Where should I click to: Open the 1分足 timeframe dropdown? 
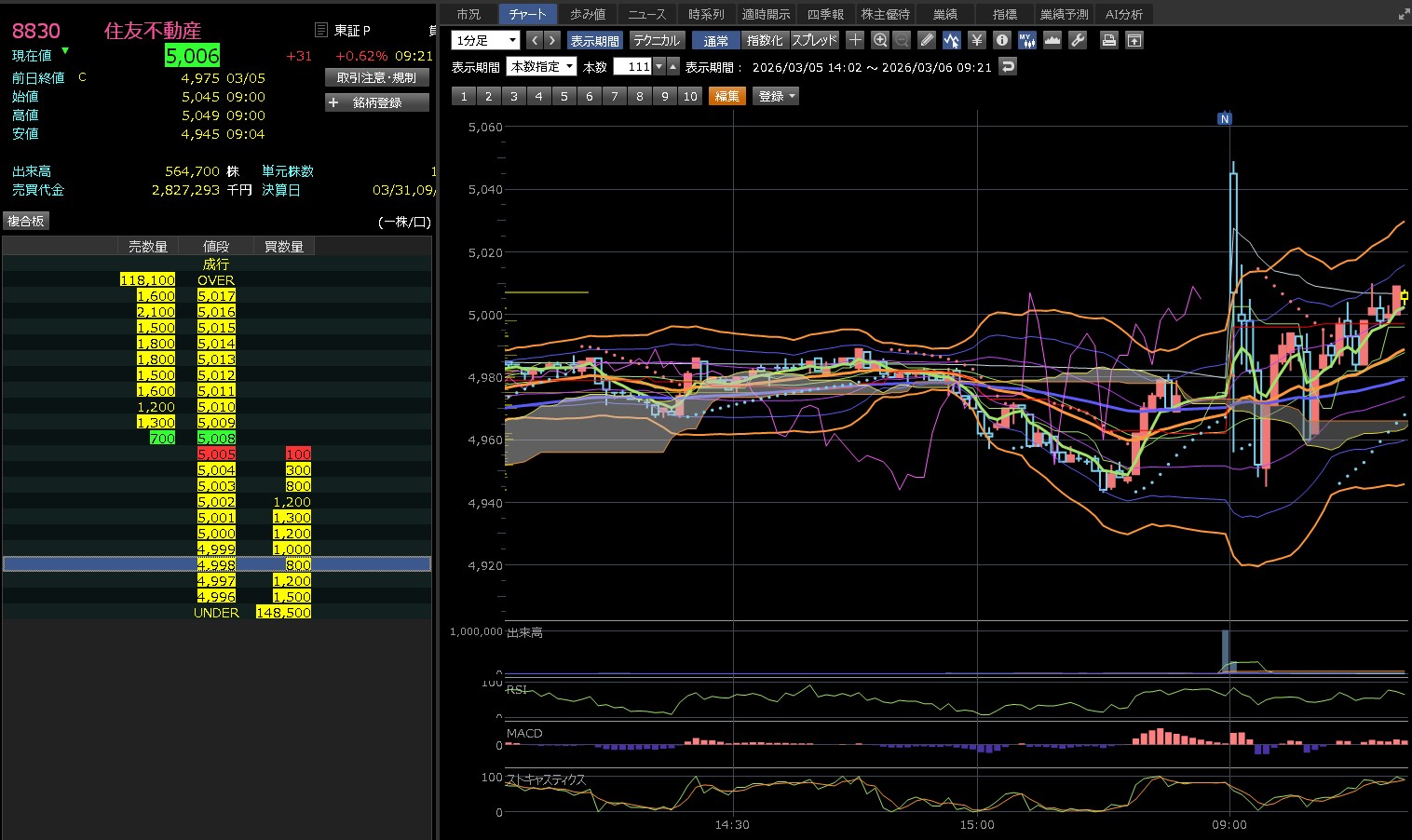coord(485,40)
